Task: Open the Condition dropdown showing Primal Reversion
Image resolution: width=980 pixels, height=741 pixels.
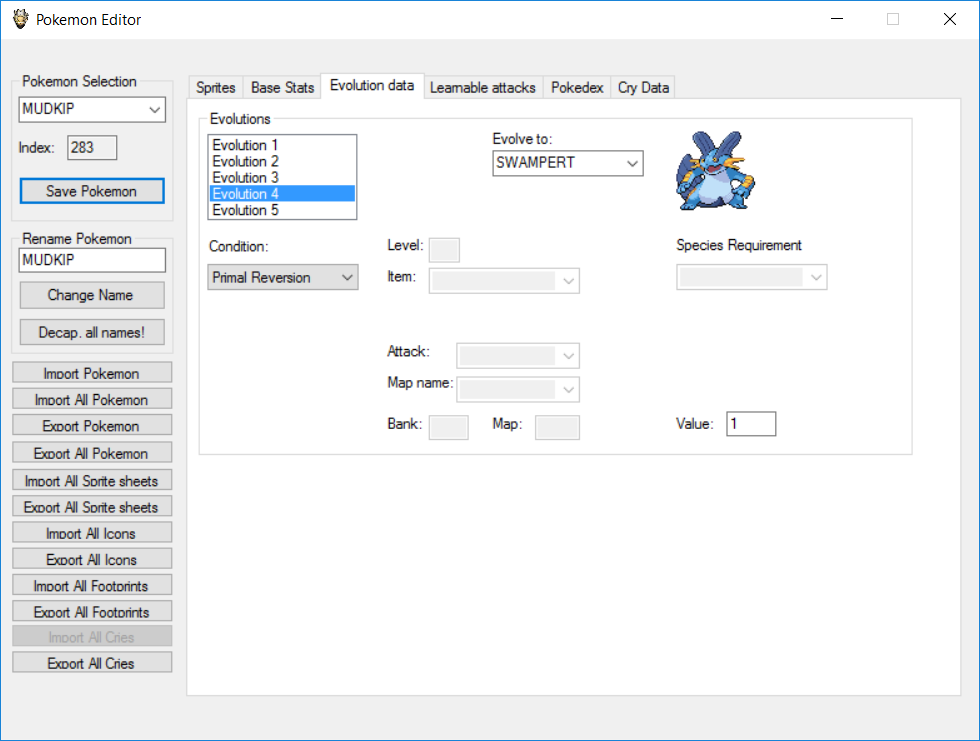Action: point(282,277)
